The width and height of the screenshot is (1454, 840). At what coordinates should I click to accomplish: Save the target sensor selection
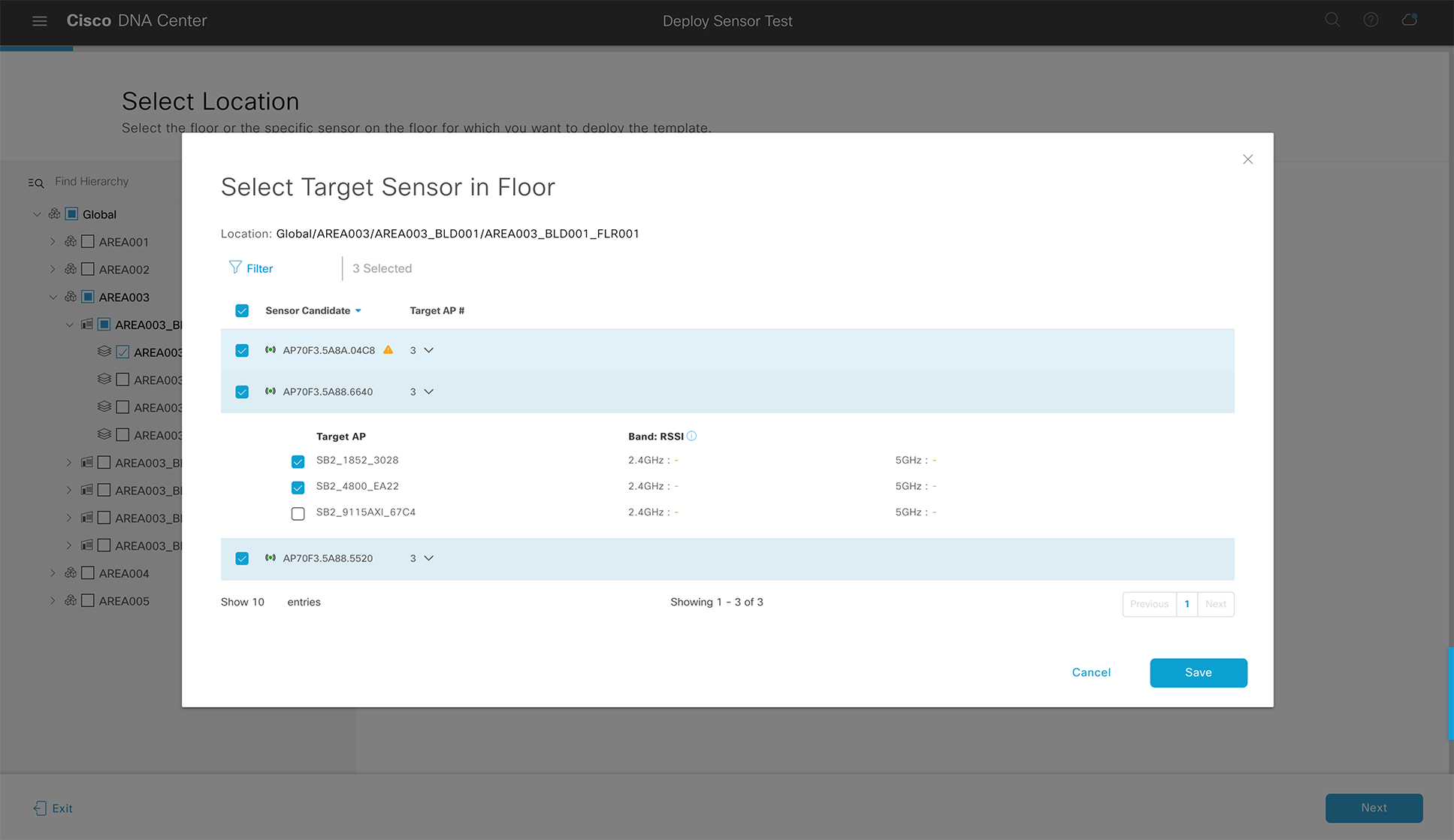[x=1199, y=672]
